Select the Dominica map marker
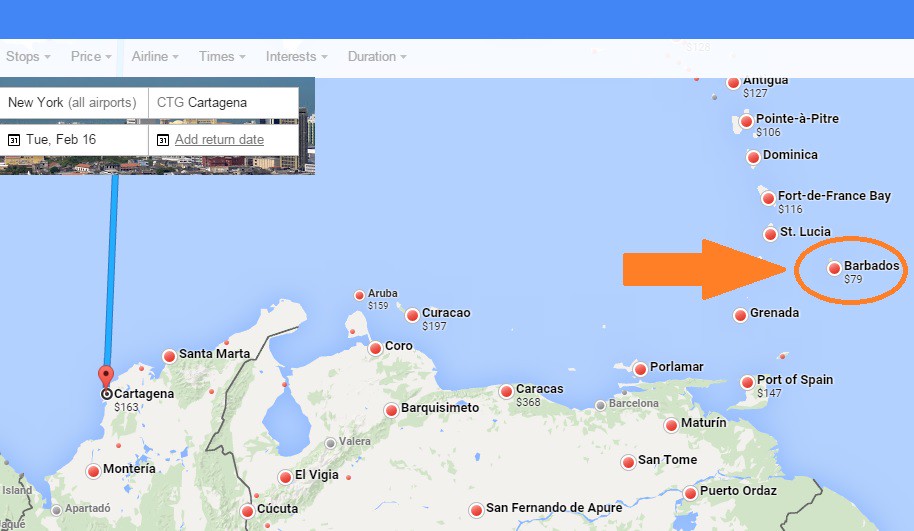914x531 pixels. 753,157
